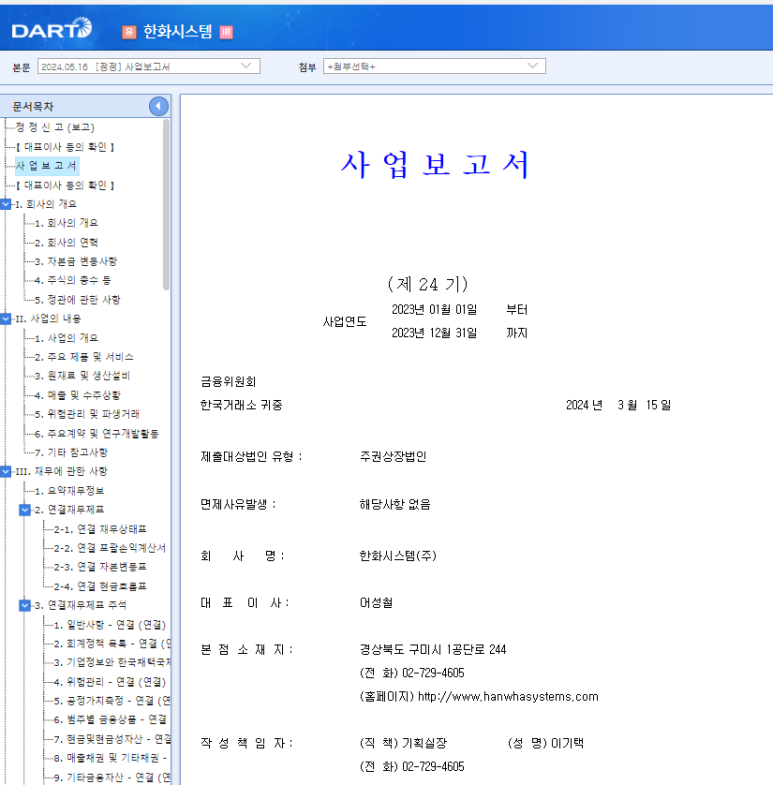Viewport: 773px width, 785px height.
Task: Click the 사 업 보 고 서 document title
Action: pyautogui.click(x=435, y=165)
